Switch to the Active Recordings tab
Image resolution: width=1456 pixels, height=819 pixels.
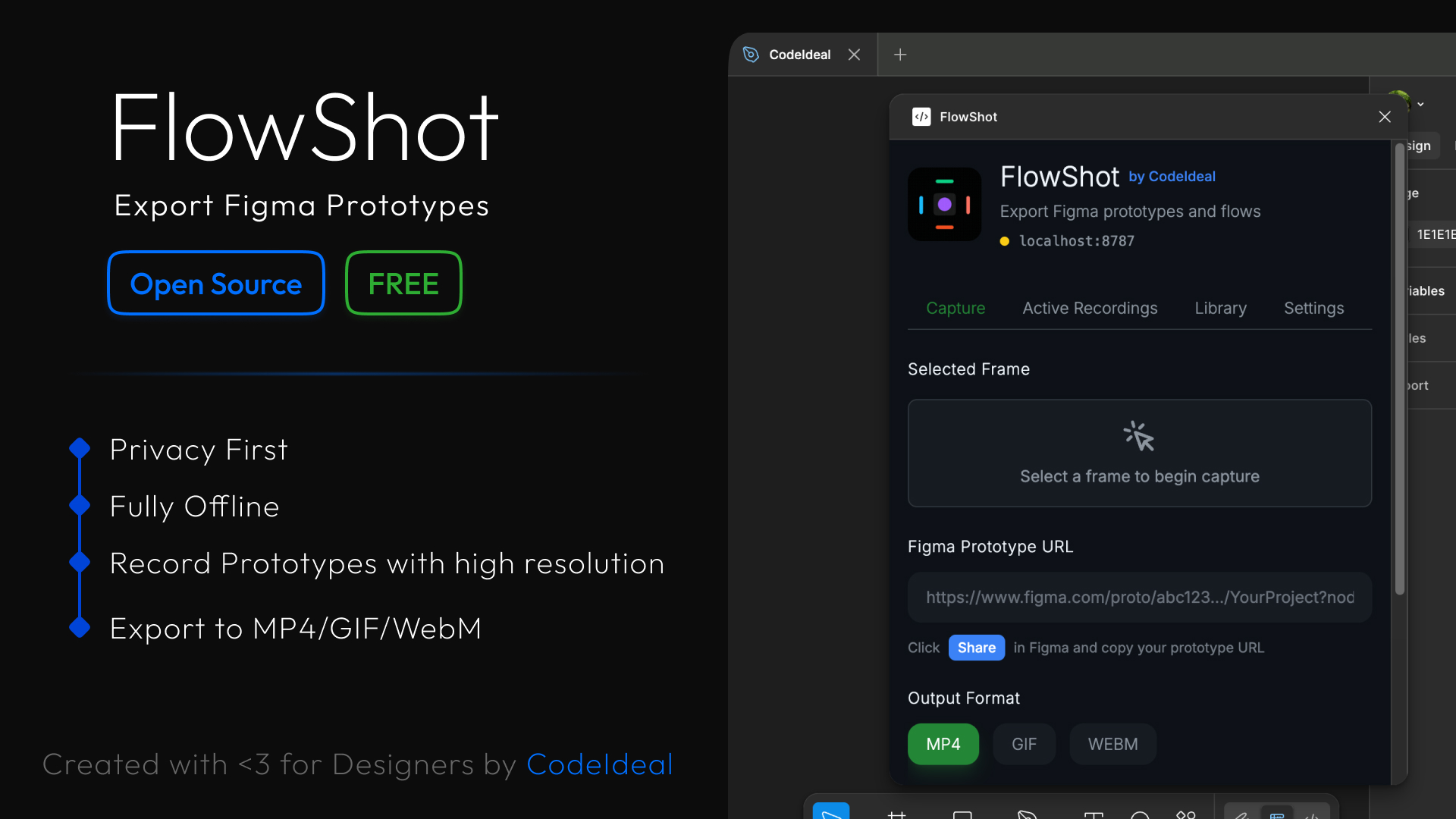tap(1090, 308)
